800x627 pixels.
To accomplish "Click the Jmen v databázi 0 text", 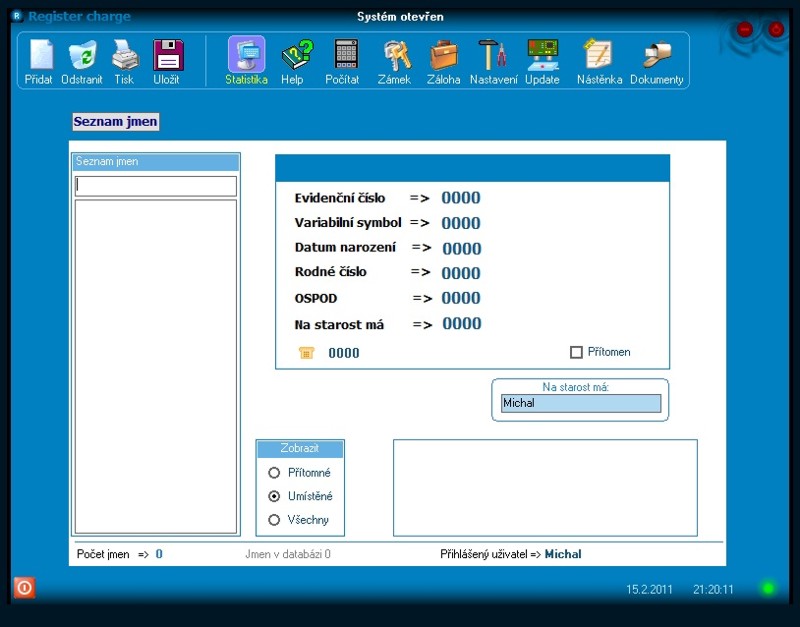I will coord(288,554).
